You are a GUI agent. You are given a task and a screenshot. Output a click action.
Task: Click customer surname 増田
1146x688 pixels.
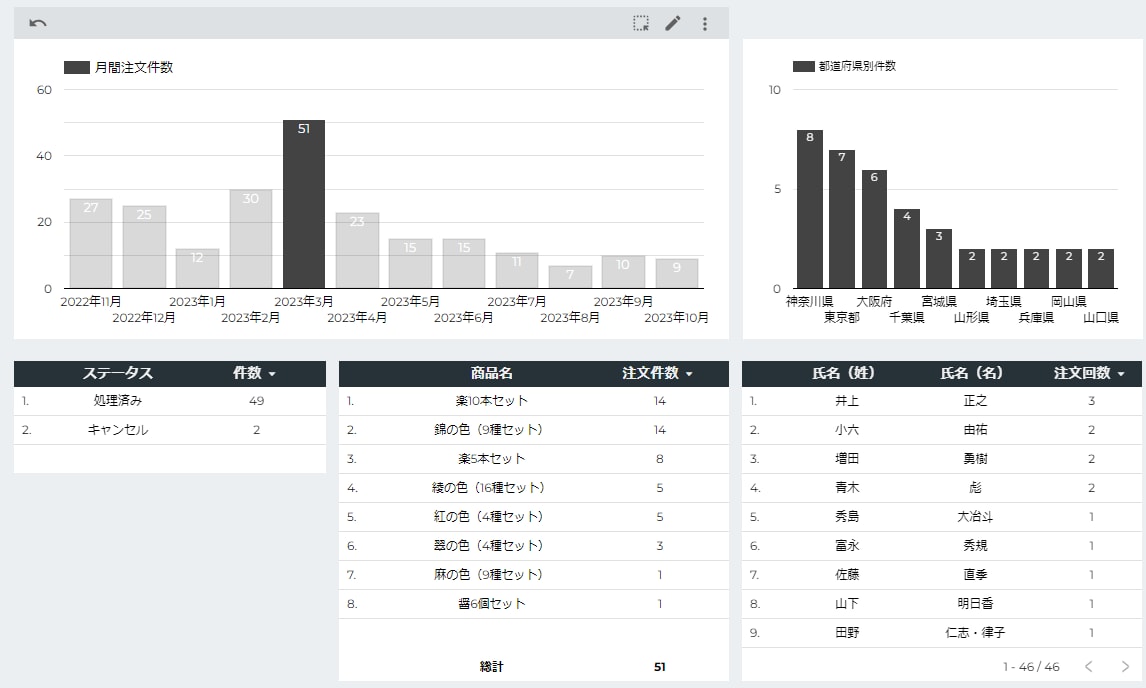847,459
